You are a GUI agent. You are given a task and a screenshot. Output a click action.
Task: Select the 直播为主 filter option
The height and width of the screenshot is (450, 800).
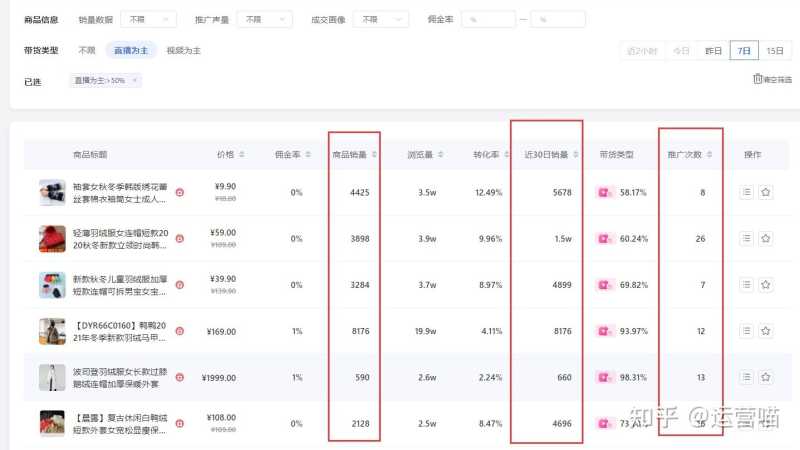pos(131,50)
